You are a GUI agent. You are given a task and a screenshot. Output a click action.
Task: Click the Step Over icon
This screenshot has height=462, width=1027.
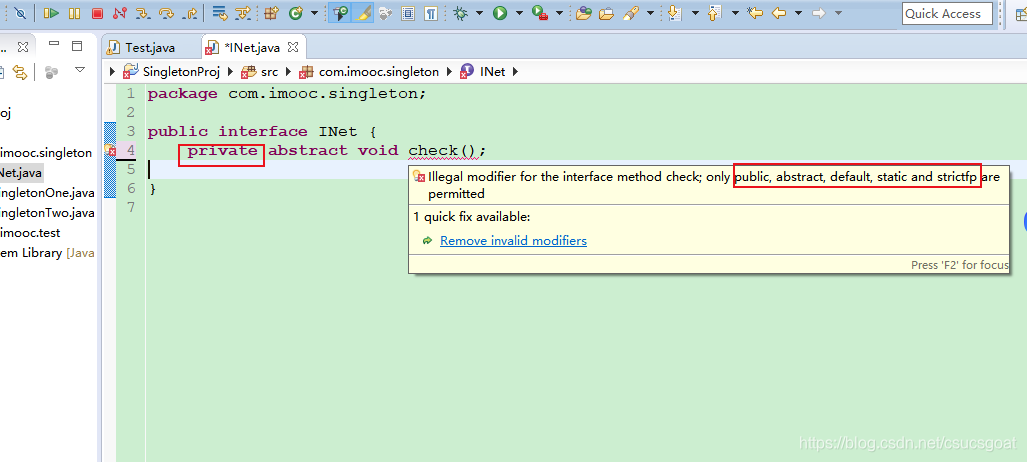tap(166, 13)
